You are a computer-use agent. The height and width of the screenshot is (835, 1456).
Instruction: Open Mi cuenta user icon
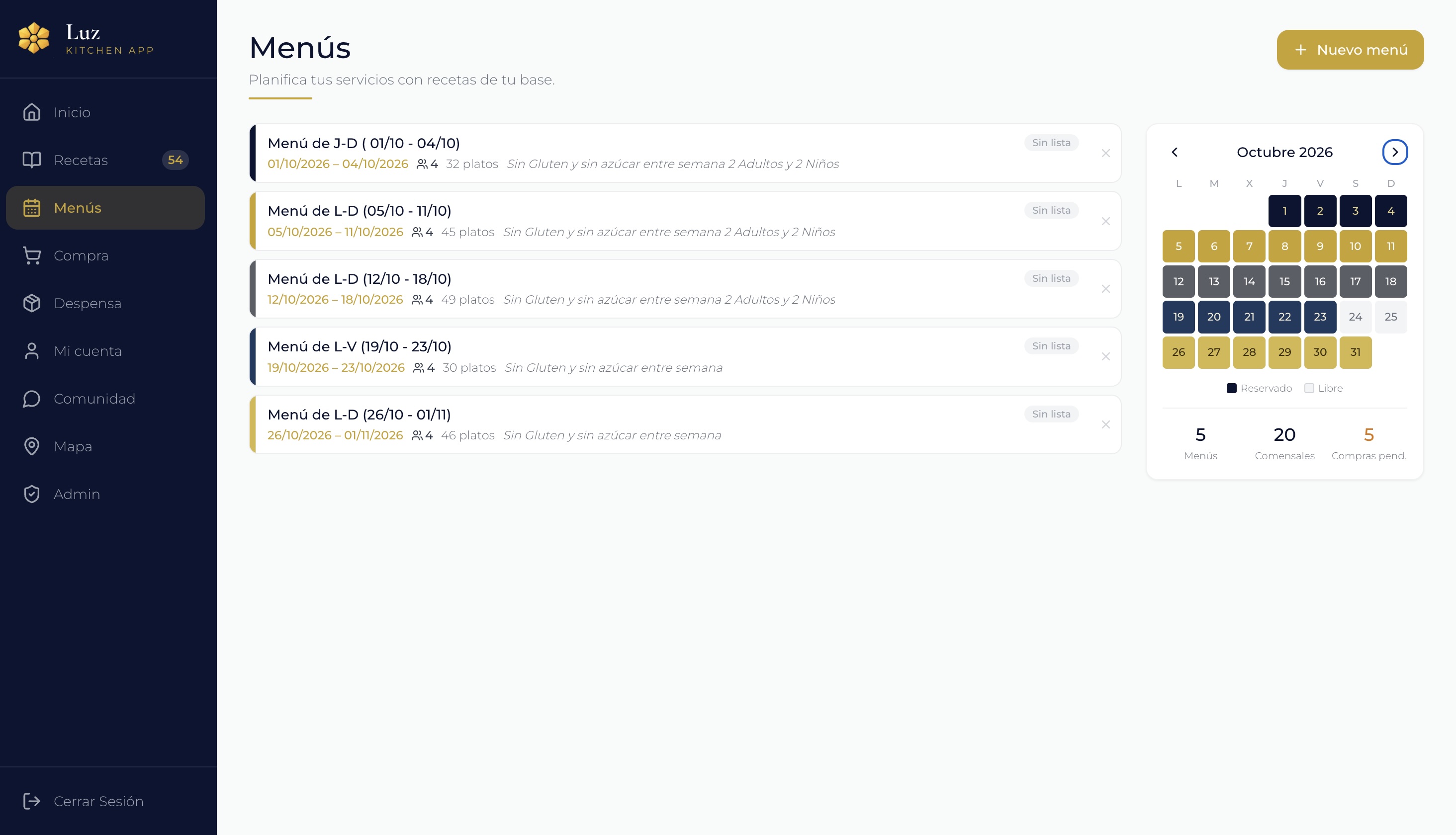(31, 351)
